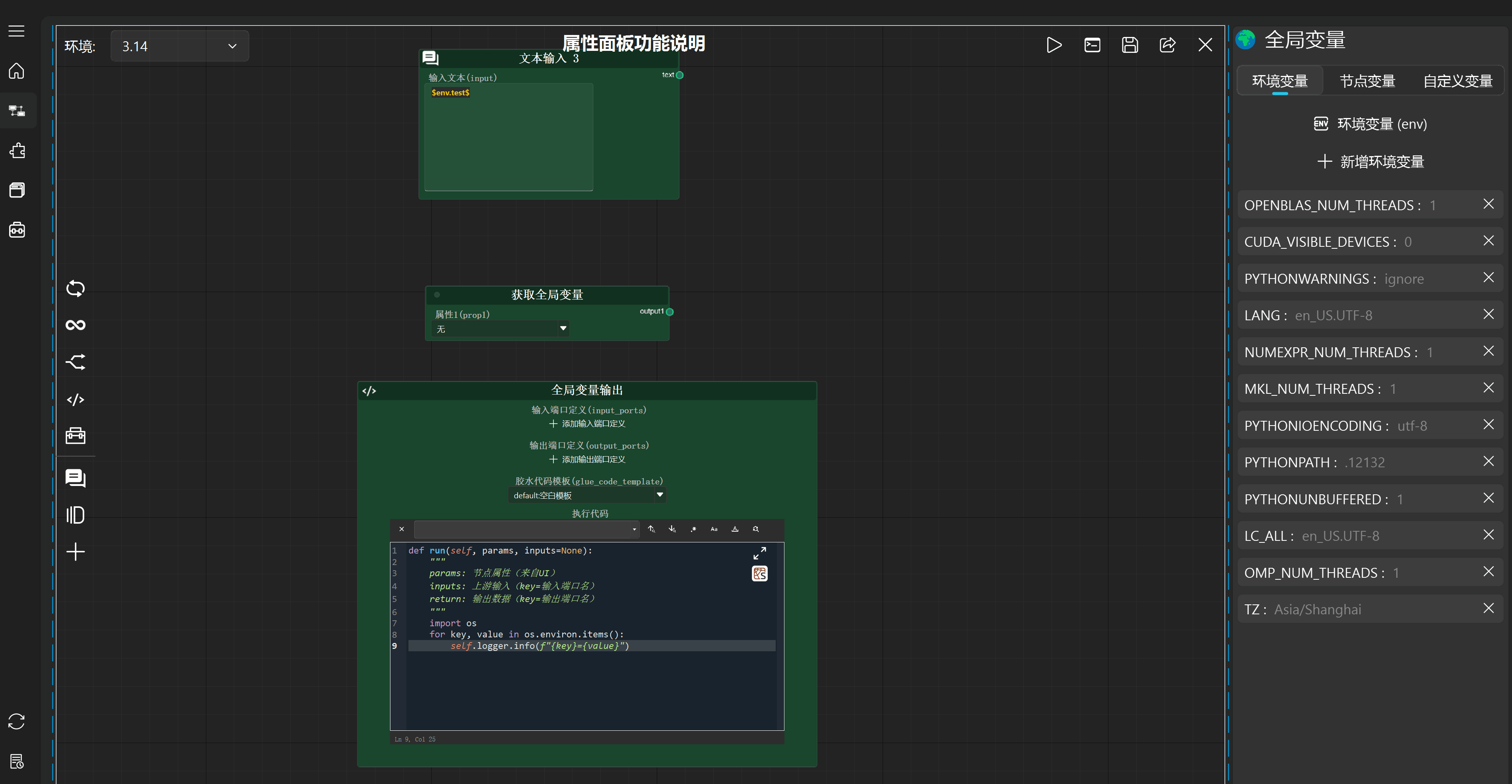Expand the code editor to fullscreen
This screenshot has width=1512, height=784.
759,554
